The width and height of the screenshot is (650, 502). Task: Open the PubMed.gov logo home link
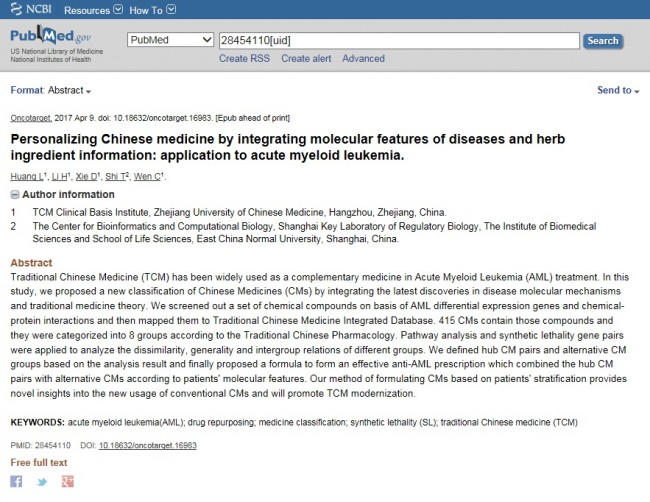(51, 36)
